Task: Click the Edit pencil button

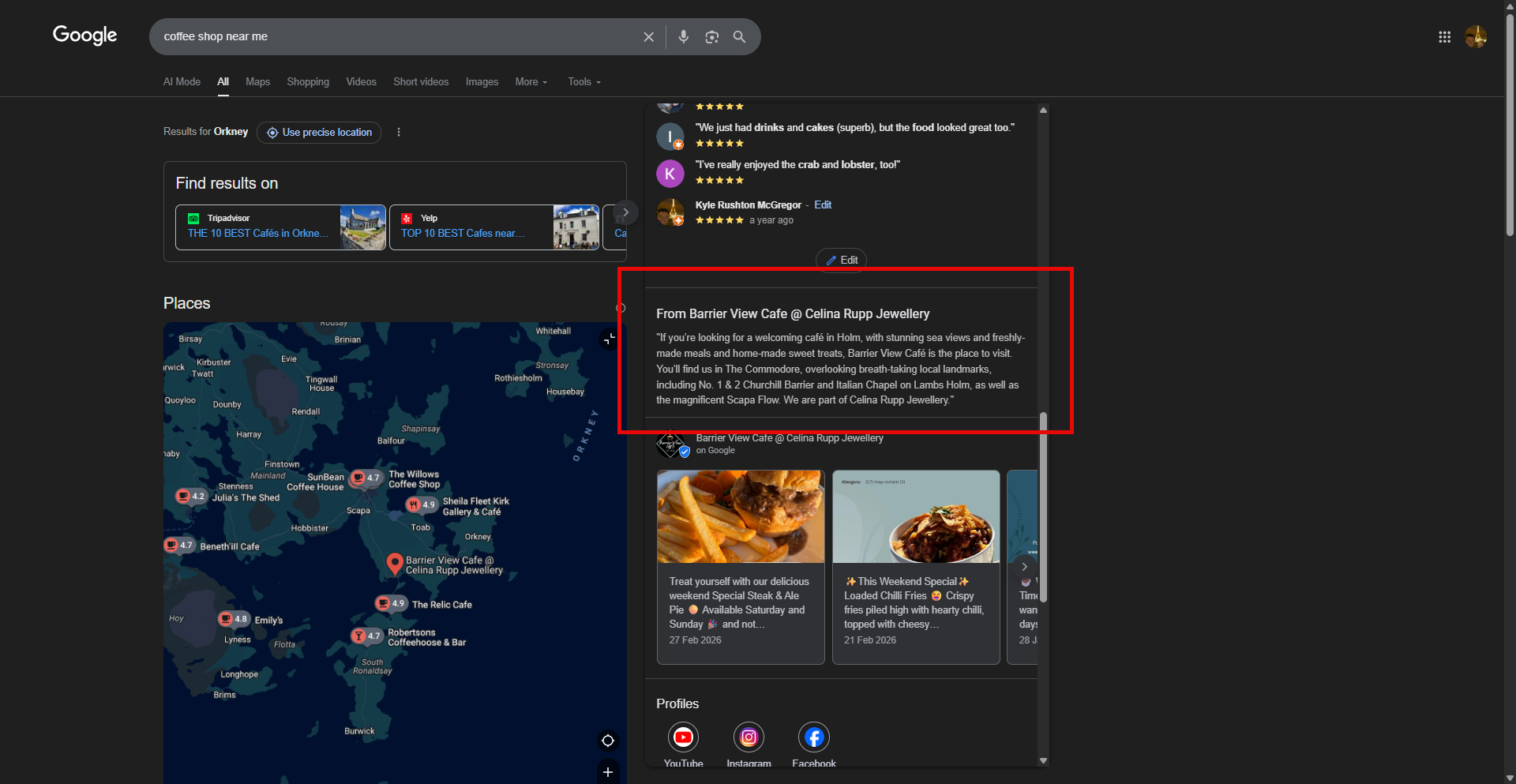Action: point(842,260)
